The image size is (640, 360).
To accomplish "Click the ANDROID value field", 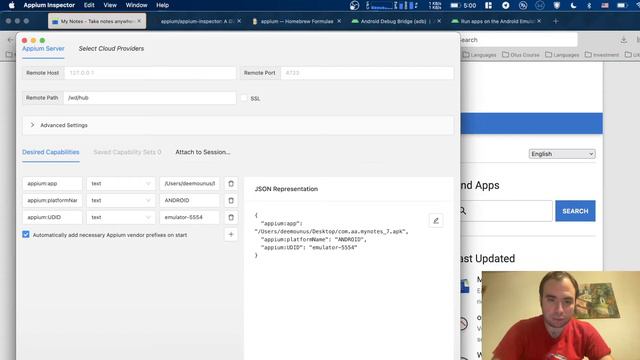I will coord(189,200).
